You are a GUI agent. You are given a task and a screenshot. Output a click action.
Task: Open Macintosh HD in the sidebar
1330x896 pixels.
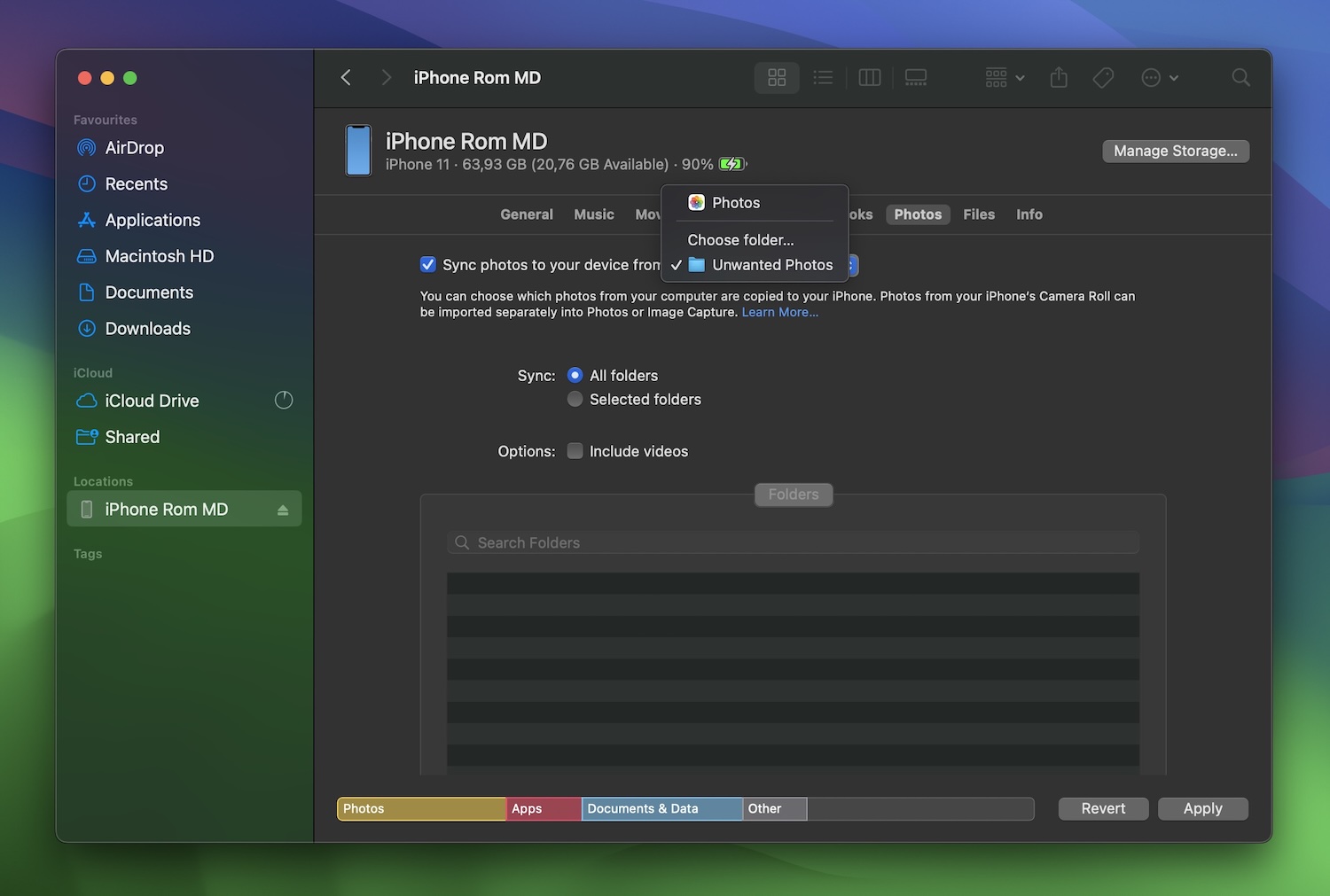point(184,256)
